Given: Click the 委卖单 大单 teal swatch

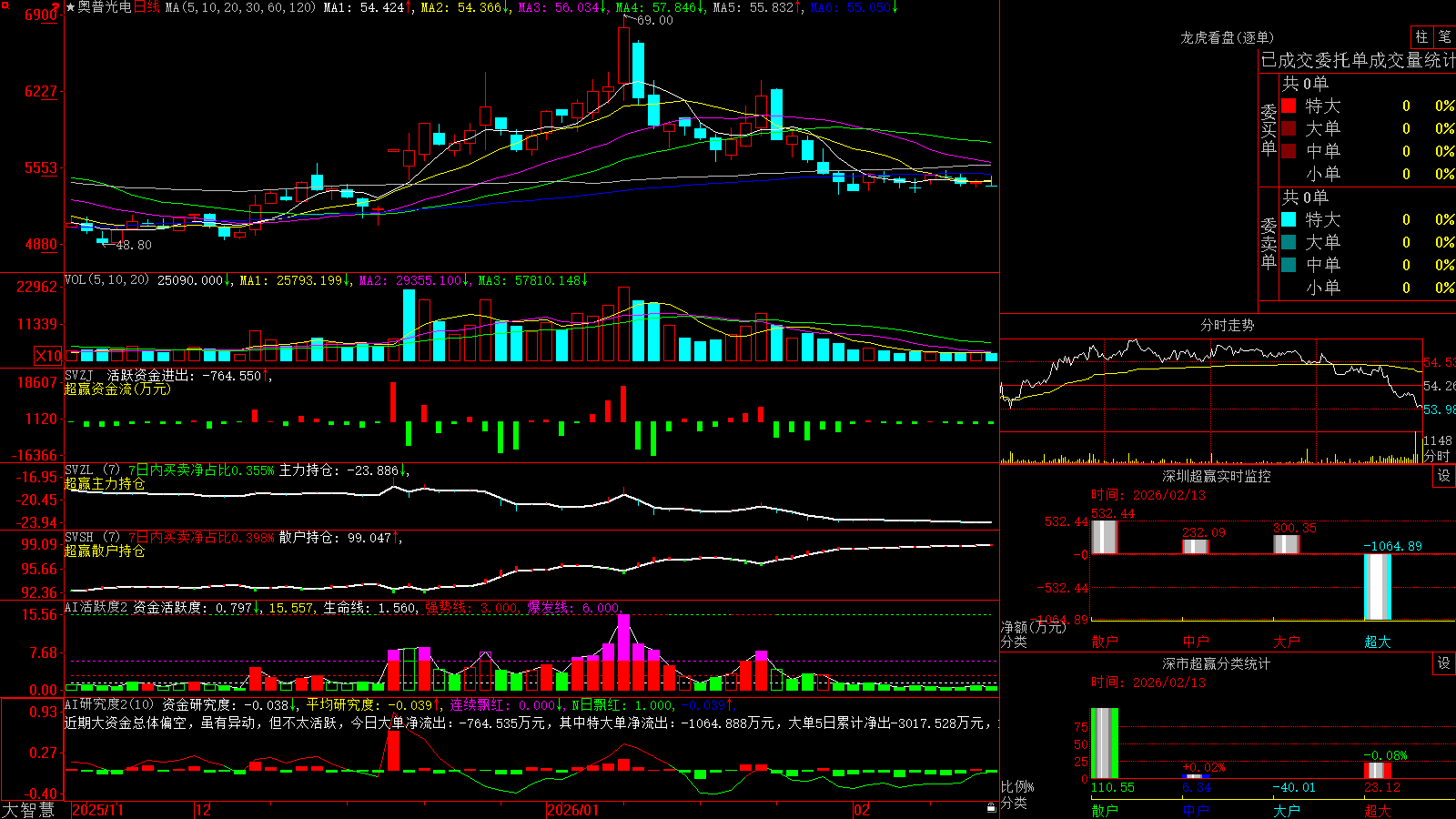Looking at the screenshot, I should 1289,242.
